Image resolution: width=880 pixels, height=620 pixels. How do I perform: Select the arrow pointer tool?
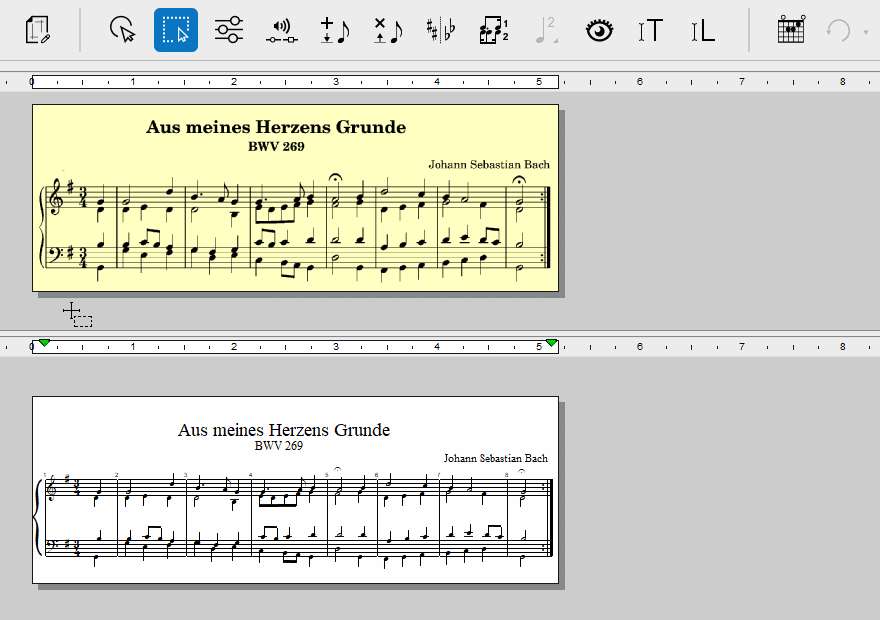(123, 30)
